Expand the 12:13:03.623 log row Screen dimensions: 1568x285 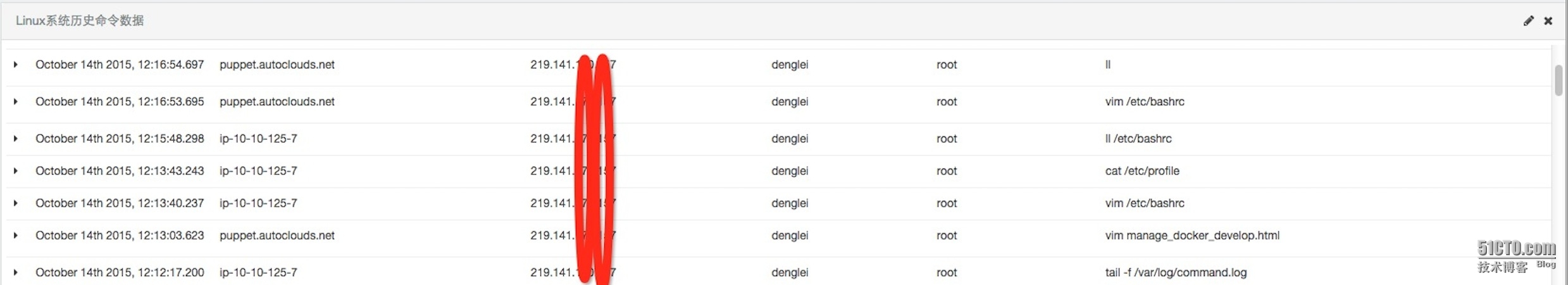click(x=15, y=236)
